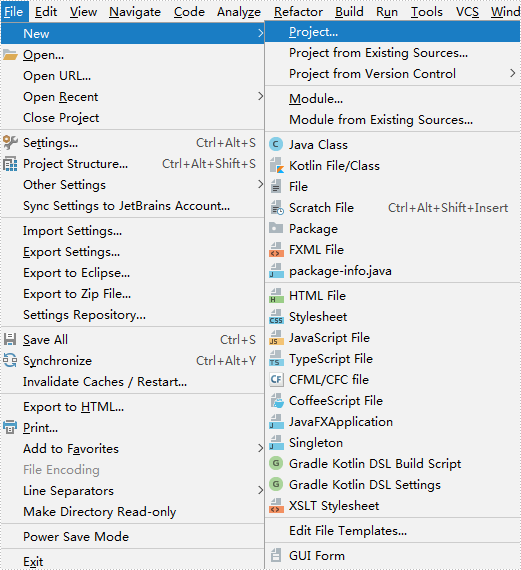Toggle Power Save Mode
Screen dimensions: 521x570
132,537
